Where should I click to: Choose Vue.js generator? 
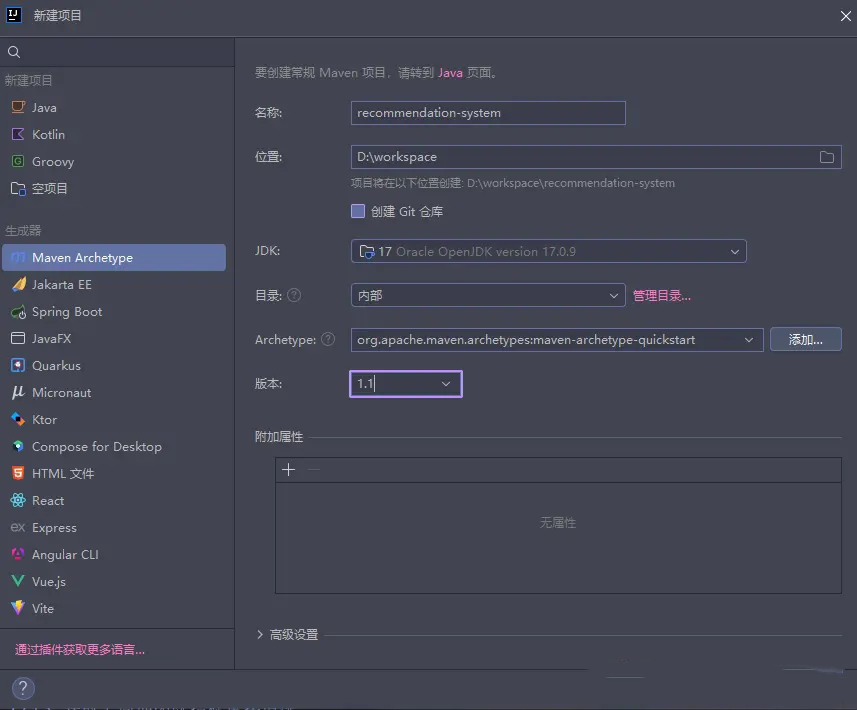(x=114, y=581)
